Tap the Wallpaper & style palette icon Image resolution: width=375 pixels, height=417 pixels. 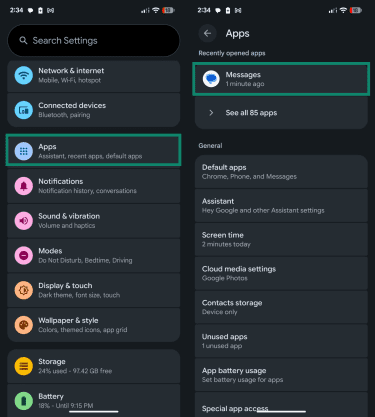(x=24, y=325)
